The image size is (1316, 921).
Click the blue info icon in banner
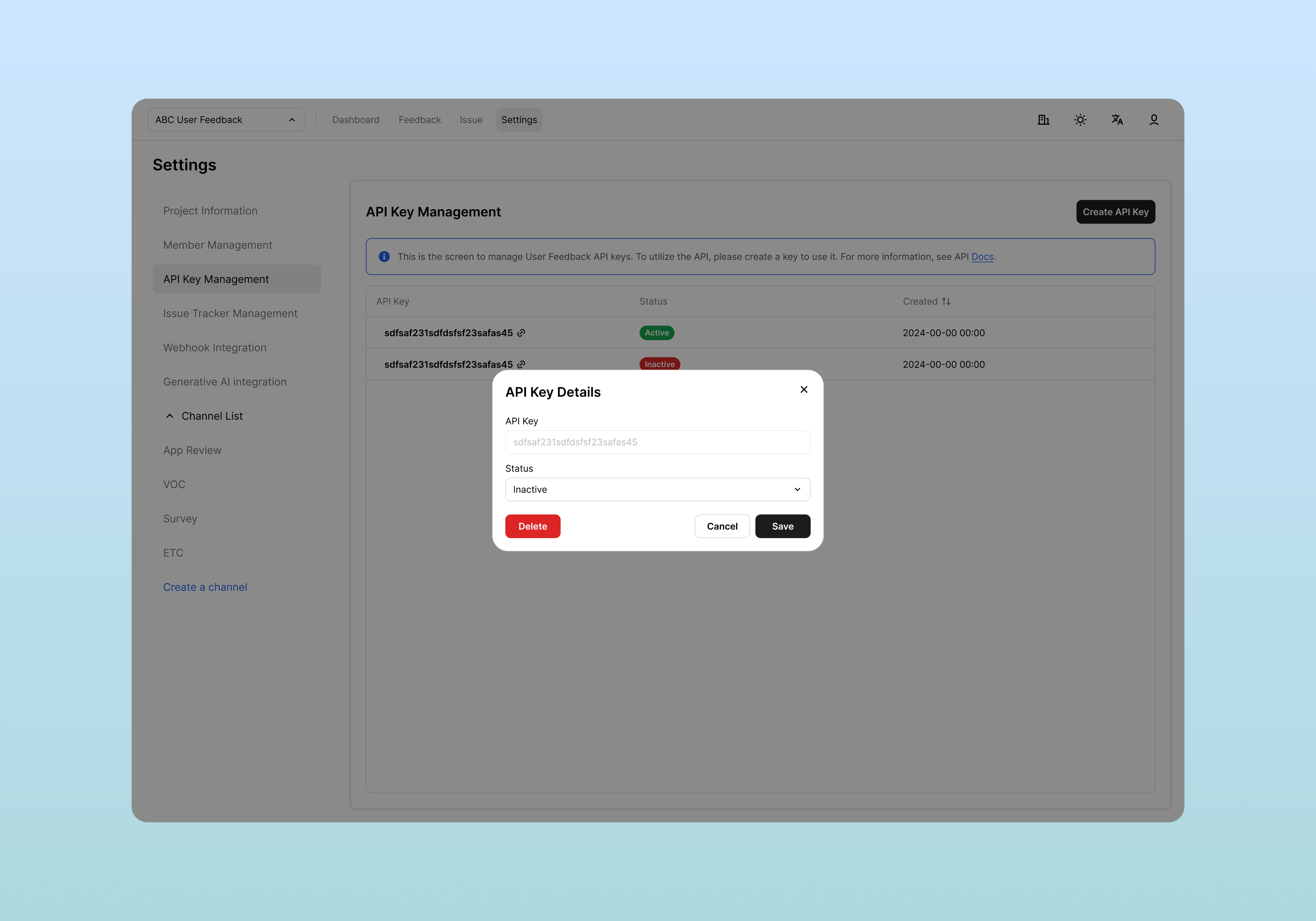[384, 257]
